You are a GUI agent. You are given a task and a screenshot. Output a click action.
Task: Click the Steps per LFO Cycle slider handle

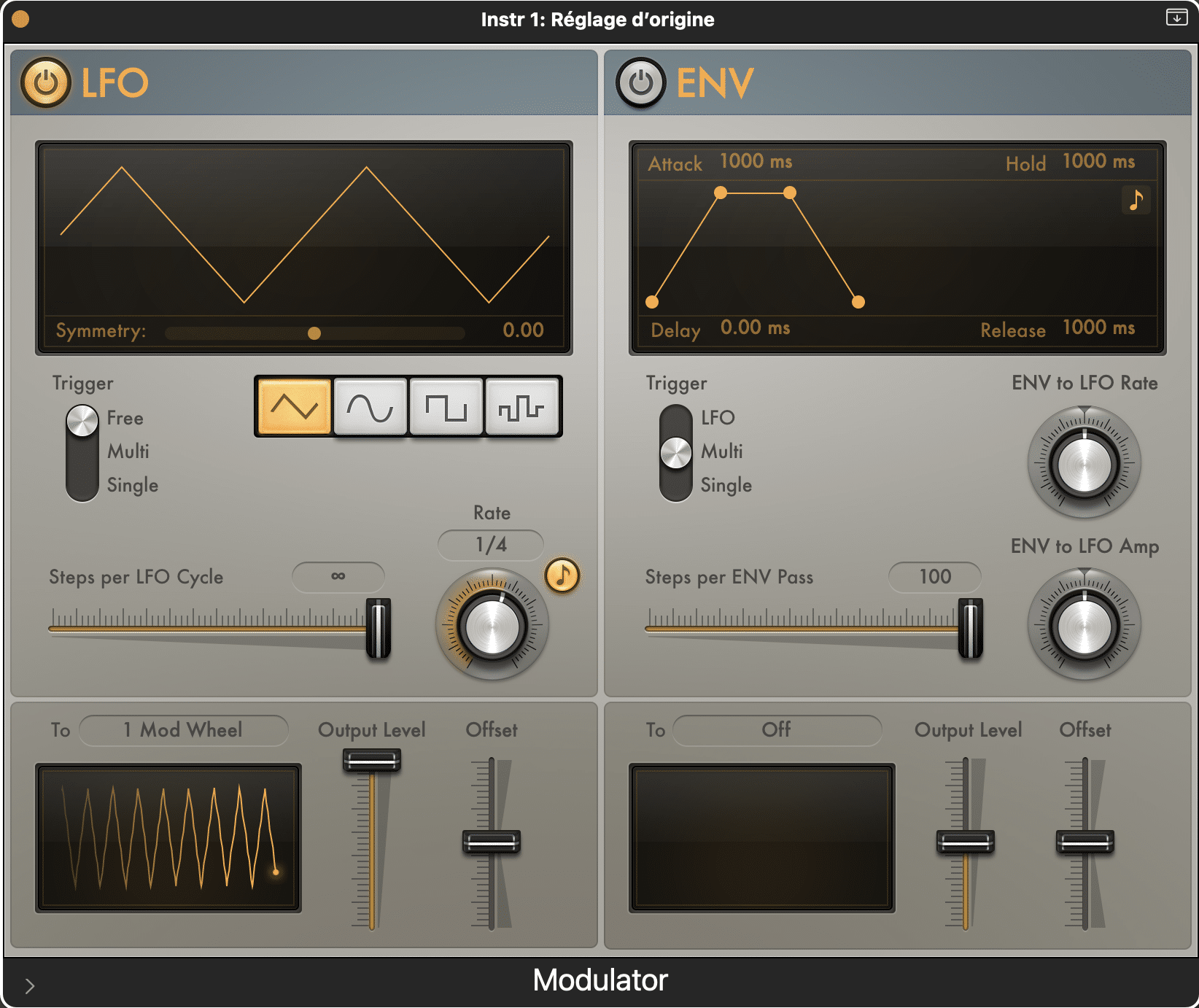click(x=379, y=628)
